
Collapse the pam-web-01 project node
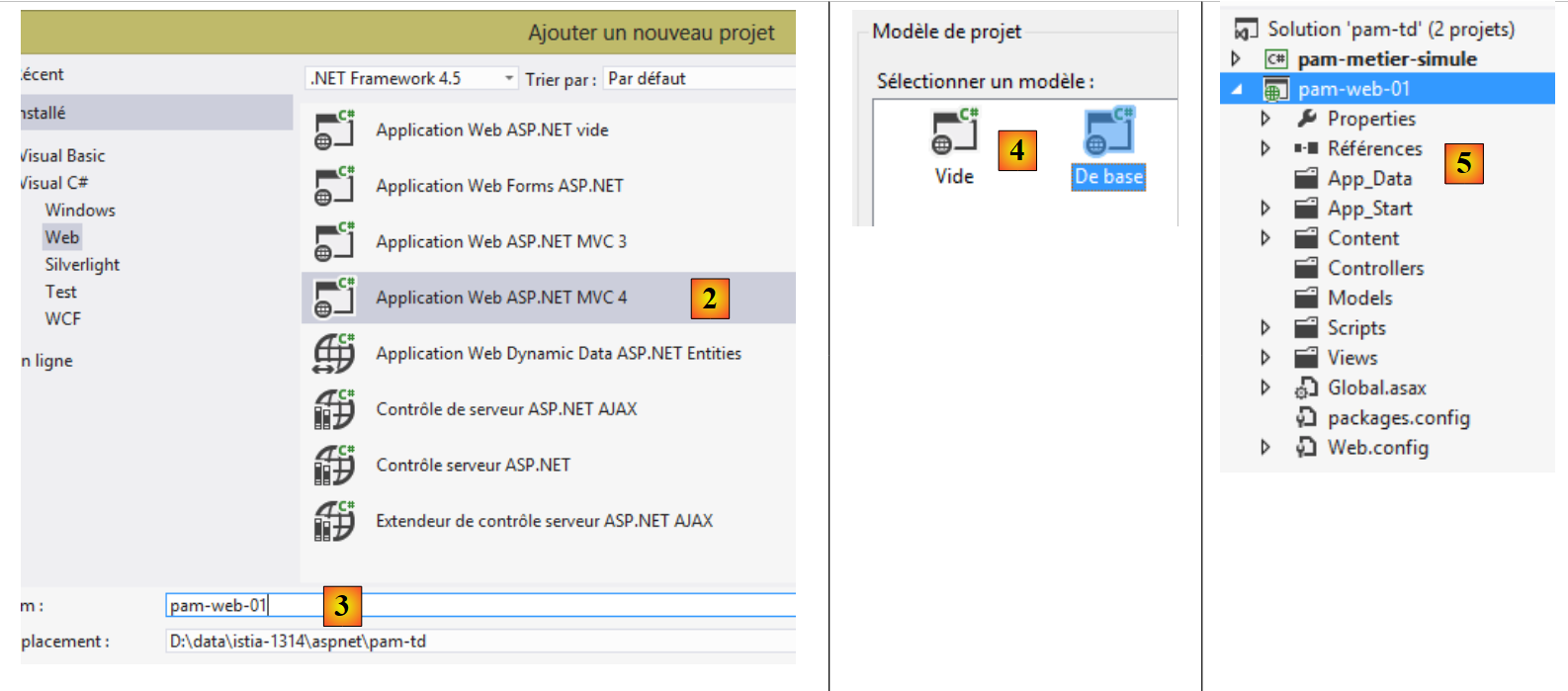click(x=1237, y=89)
